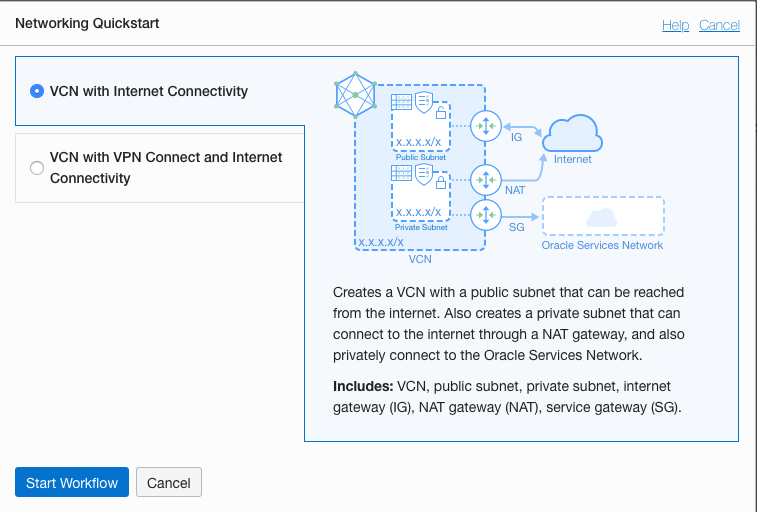The image size is (757, 512).
Task: Click the VCN hexagon network icon
Action: click(355, 95)
